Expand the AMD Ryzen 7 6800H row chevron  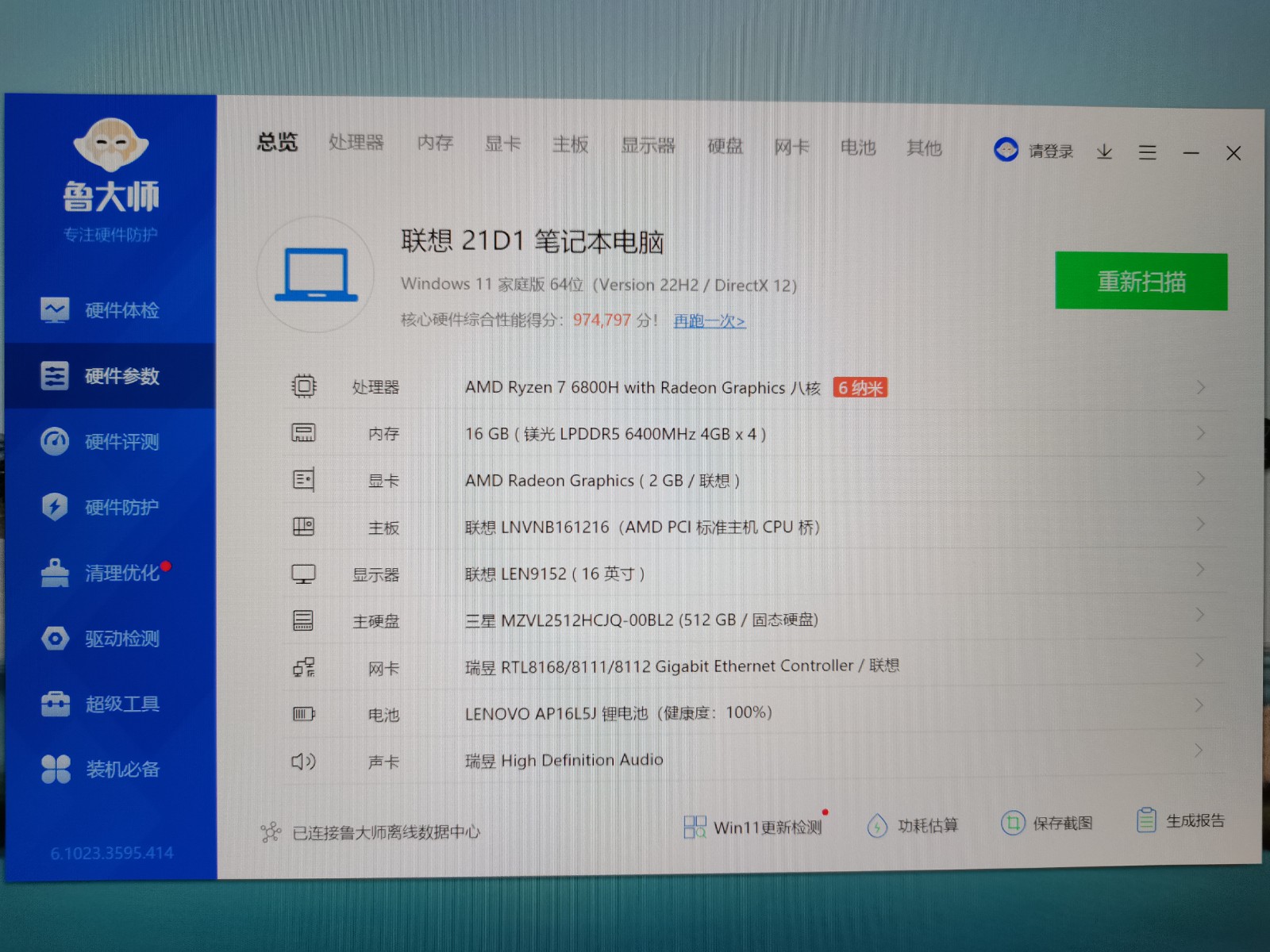(x=1201, y=387)
